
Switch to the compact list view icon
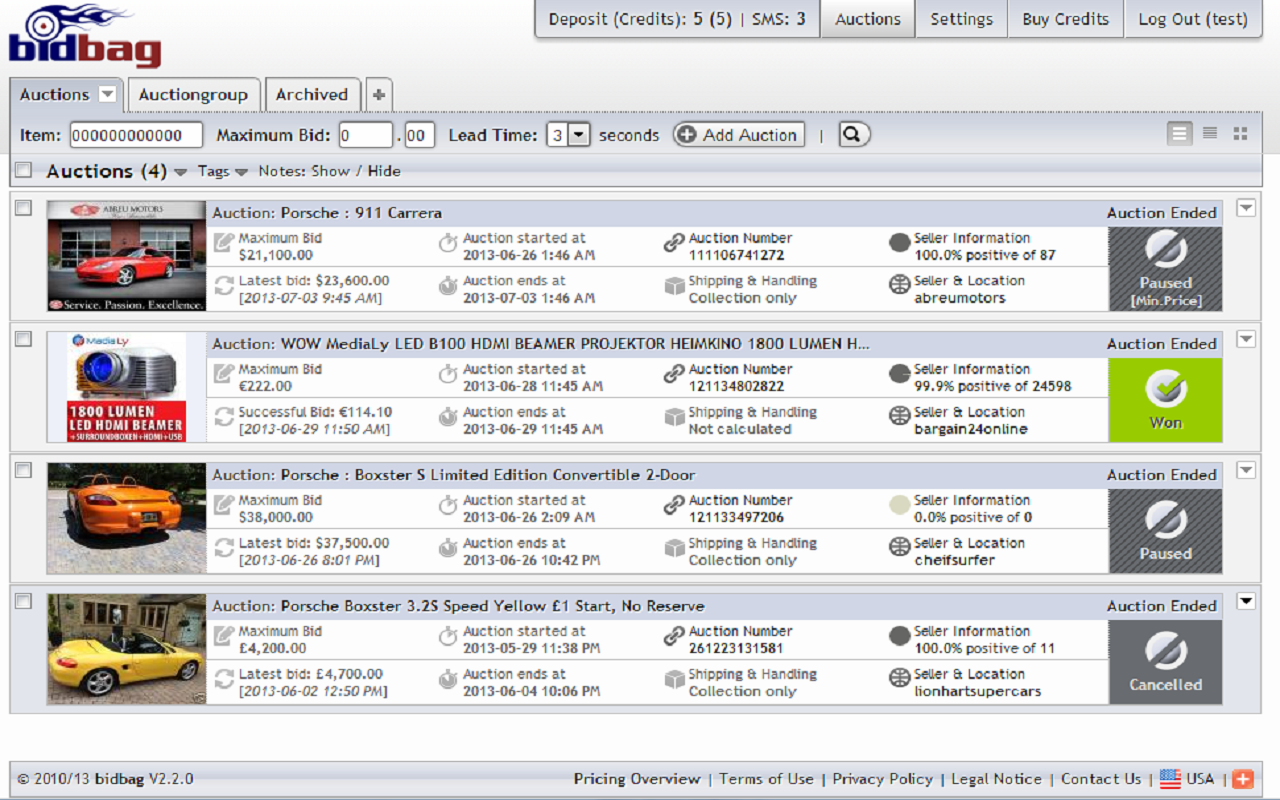click(1210, 134)
